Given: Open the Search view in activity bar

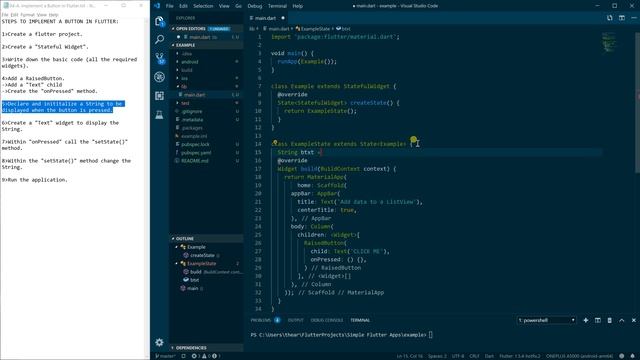Looking at the screenshot, I should [x=160, y=39].
